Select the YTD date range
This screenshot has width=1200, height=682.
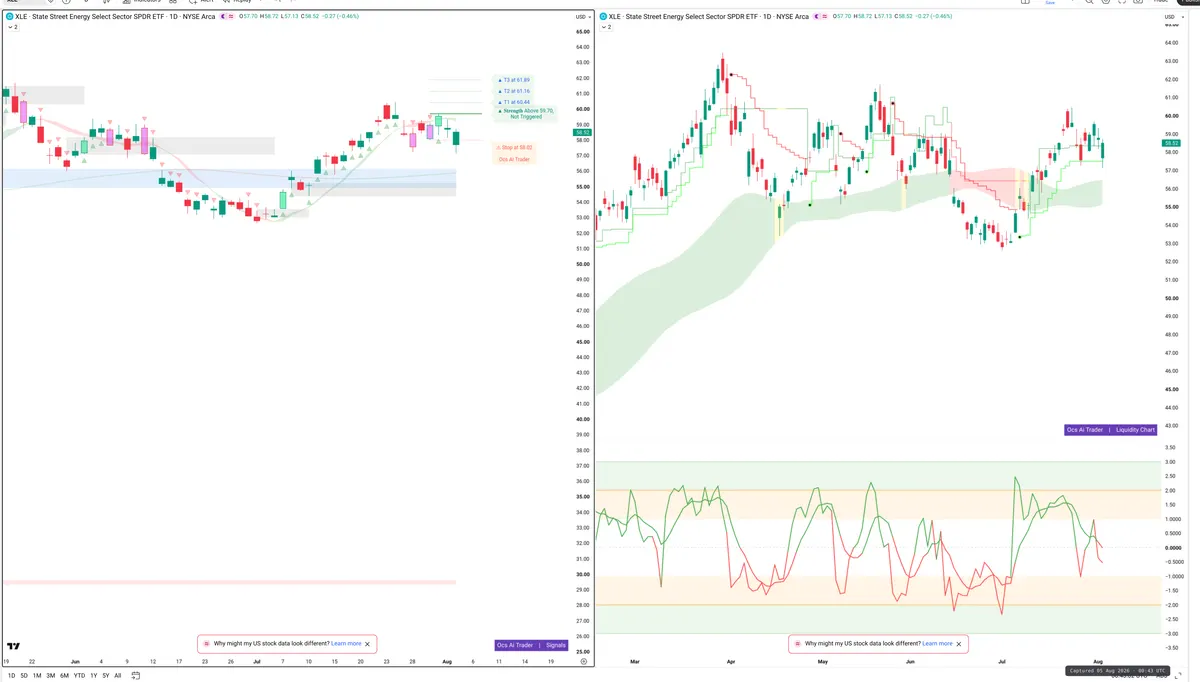coord(79,676)
